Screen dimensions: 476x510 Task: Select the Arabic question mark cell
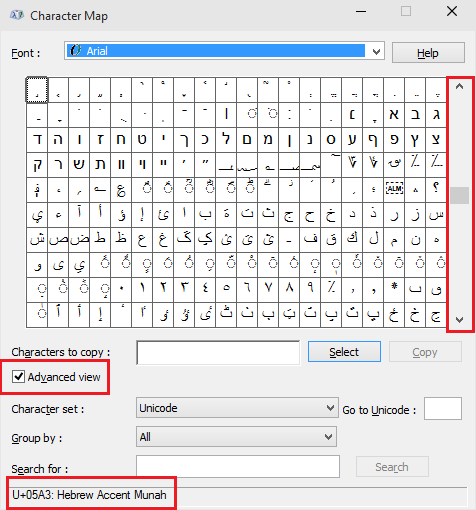pos(436,190)
